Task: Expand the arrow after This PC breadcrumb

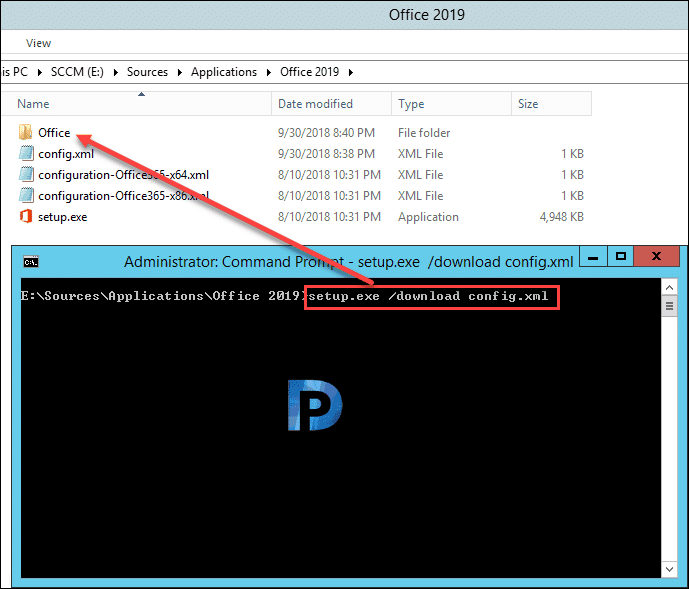Action: click(x=40, y=72)
